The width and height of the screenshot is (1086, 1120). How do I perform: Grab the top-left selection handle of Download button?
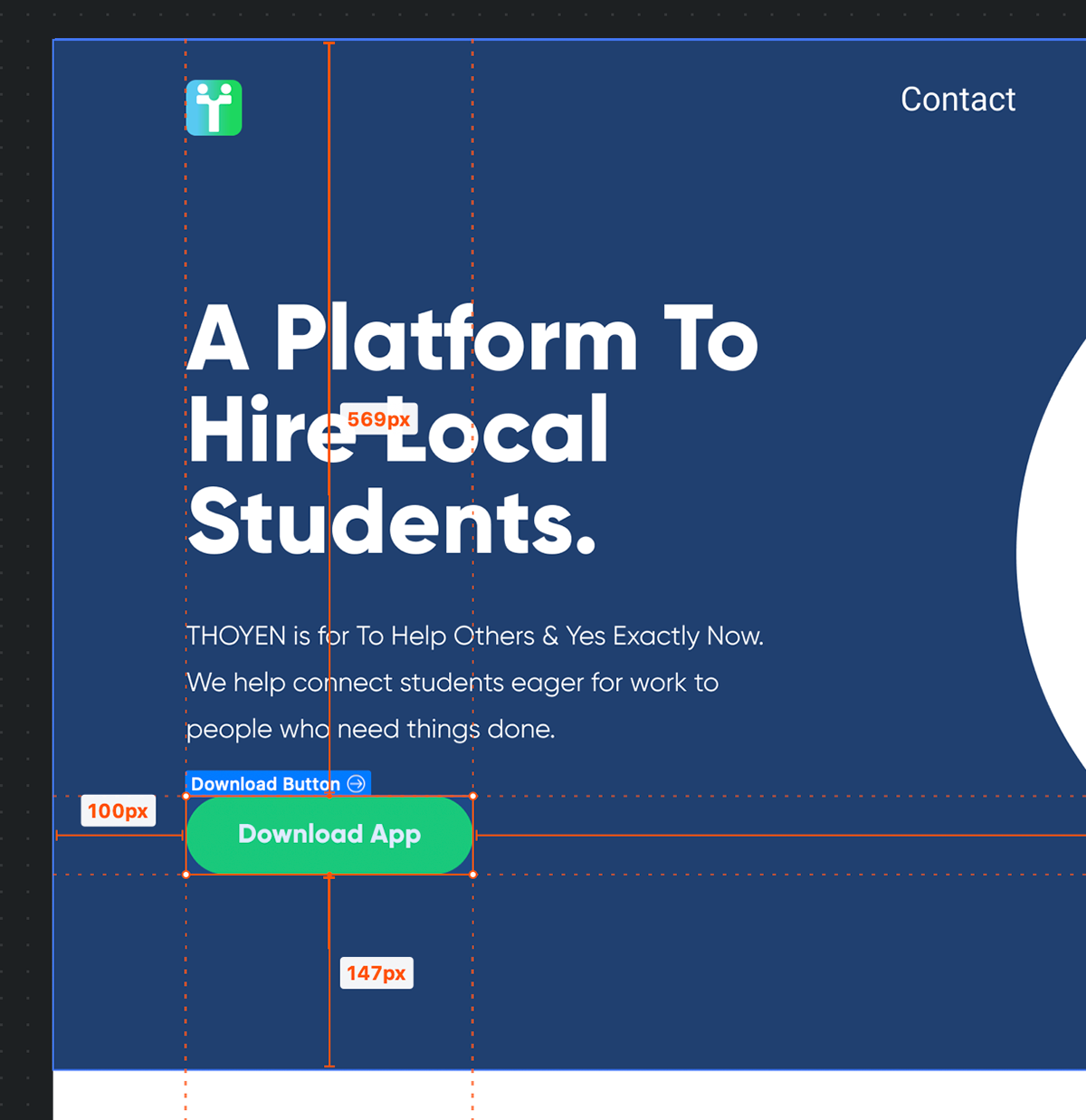186,797
